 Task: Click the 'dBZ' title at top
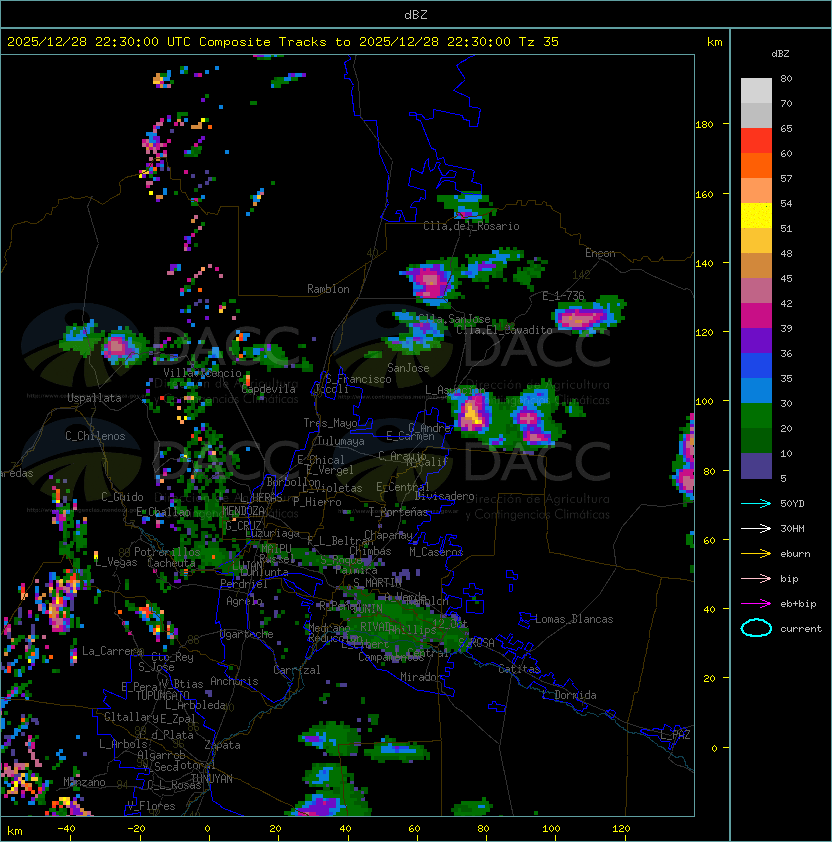(x=416, y=14)
